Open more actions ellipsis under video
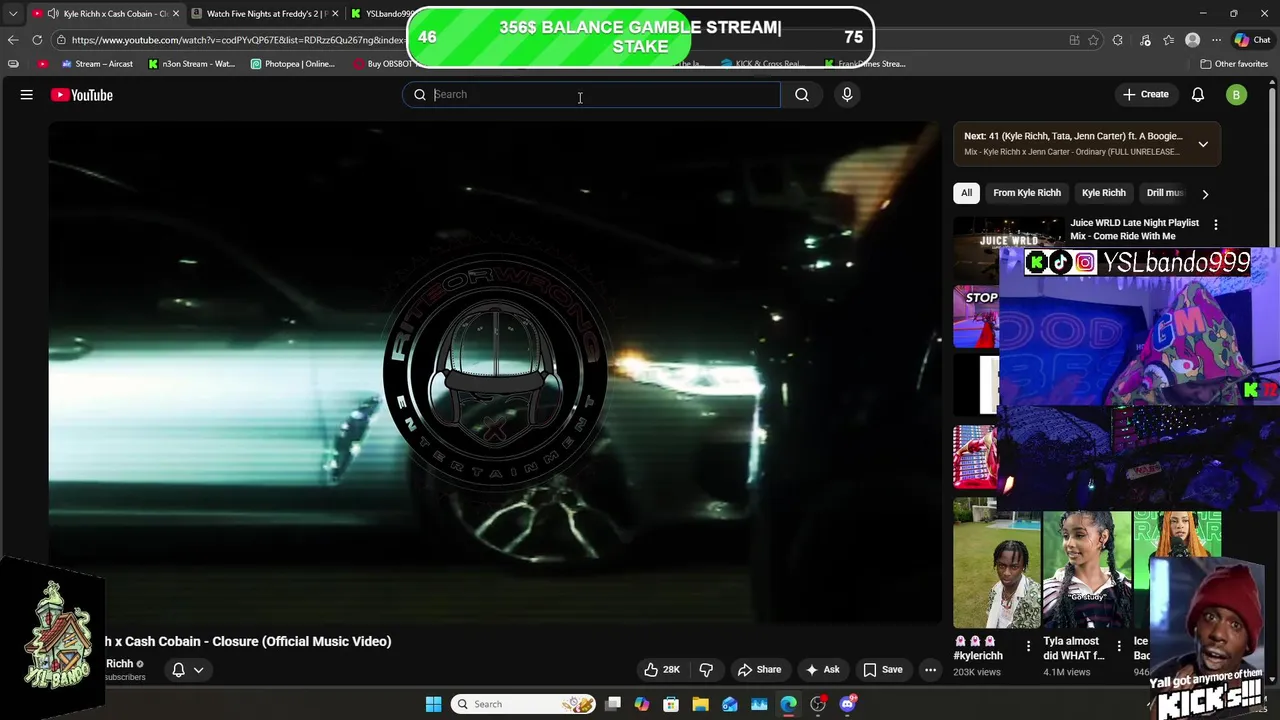This screenshot has width=1280, height=720. pyautogui.click(x=930, y=670)
